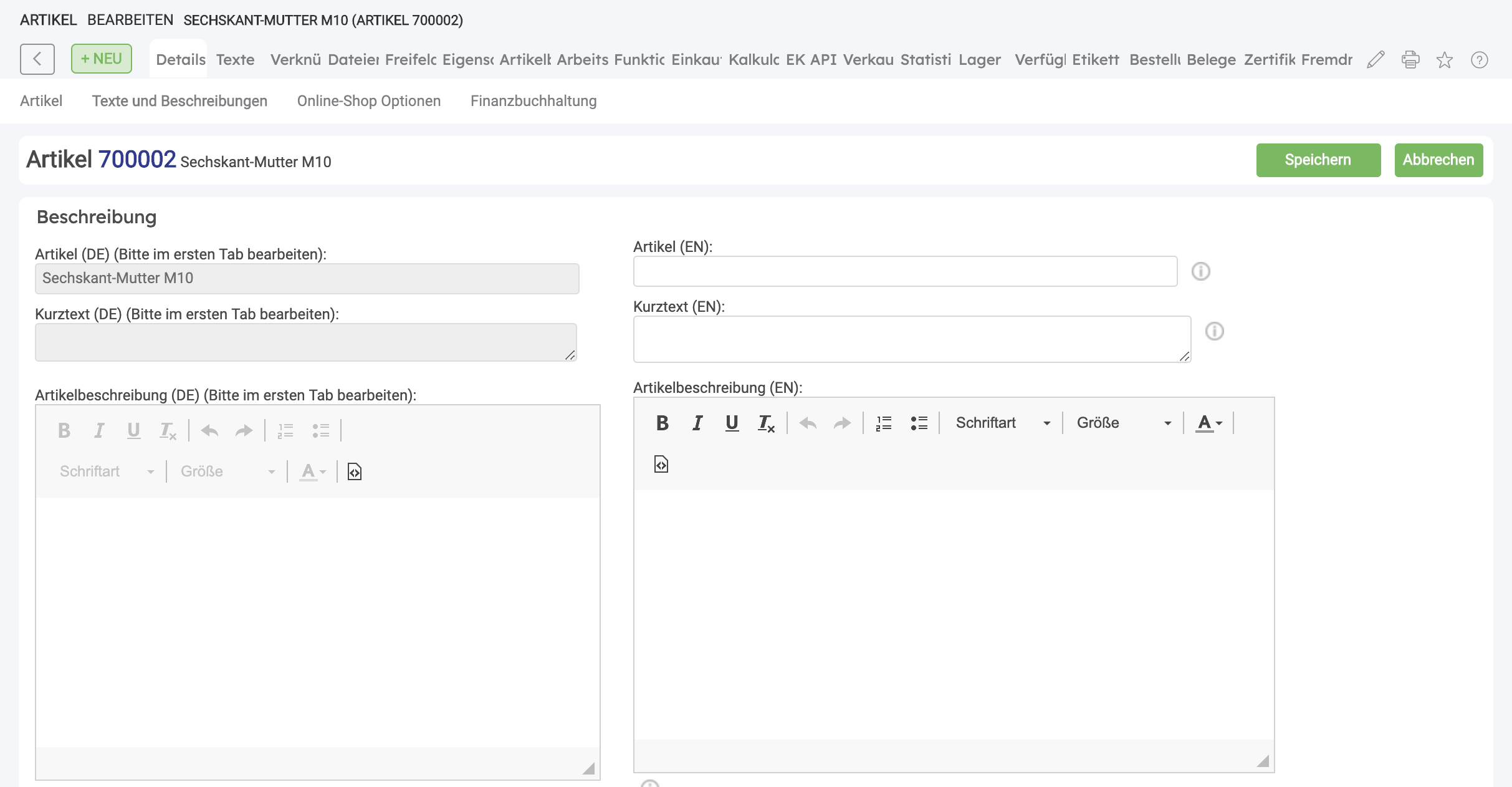Switch to the Lager tab
The image size is (1512, 787).
(979, 60)
